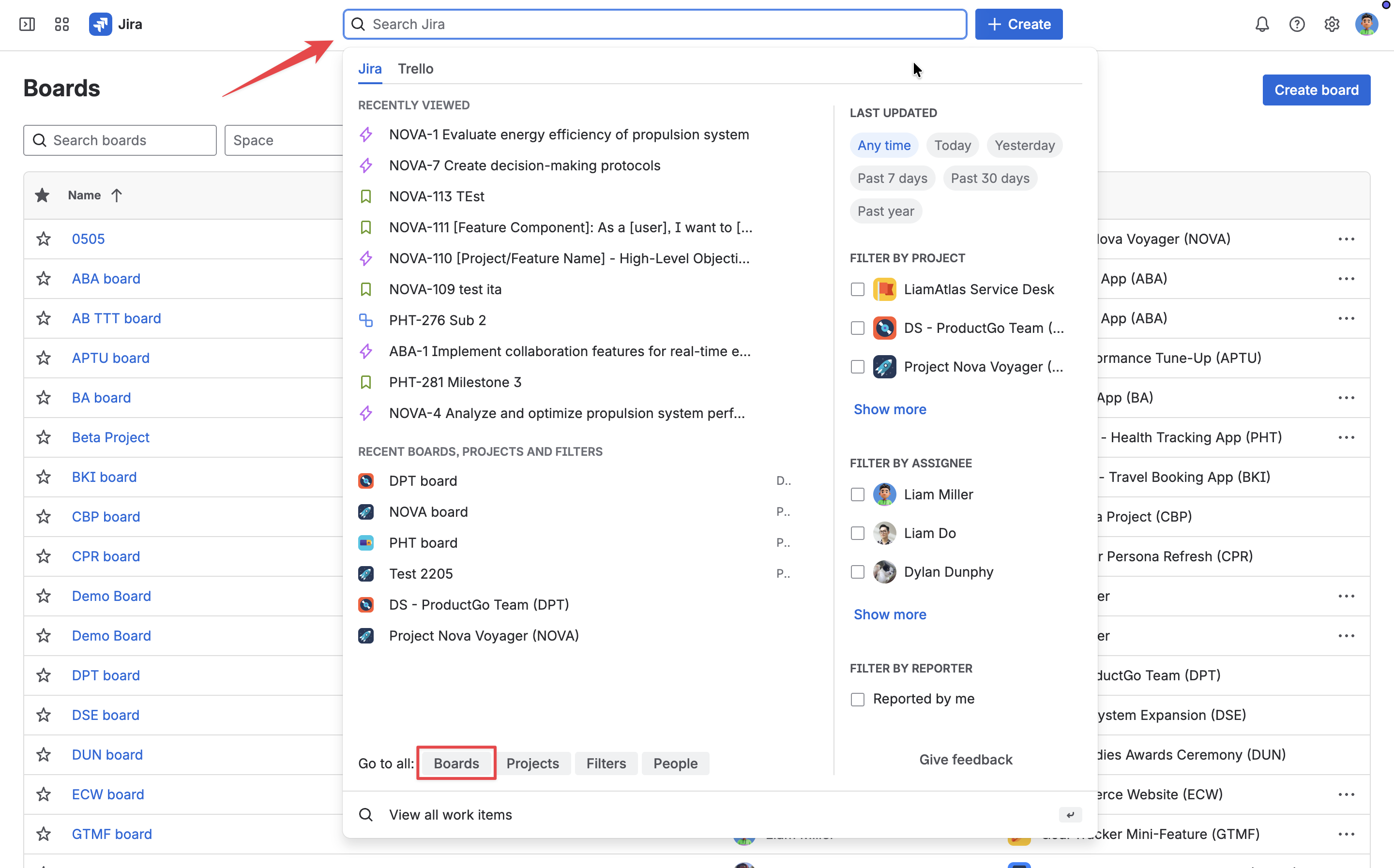1394x868 pixels.
Task: Open recent item NOVA-113 TEst
Action: tap(436, 196)
